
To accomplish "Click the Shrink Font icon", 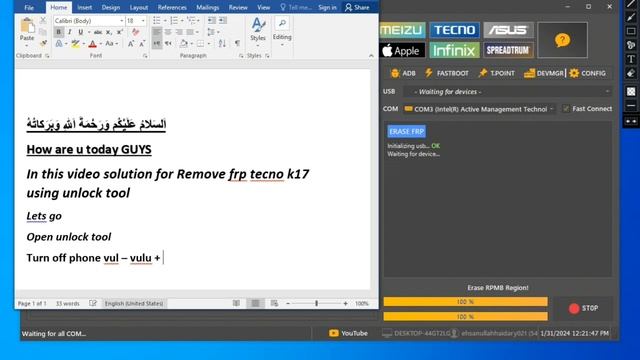I will [x=142, y=44].
